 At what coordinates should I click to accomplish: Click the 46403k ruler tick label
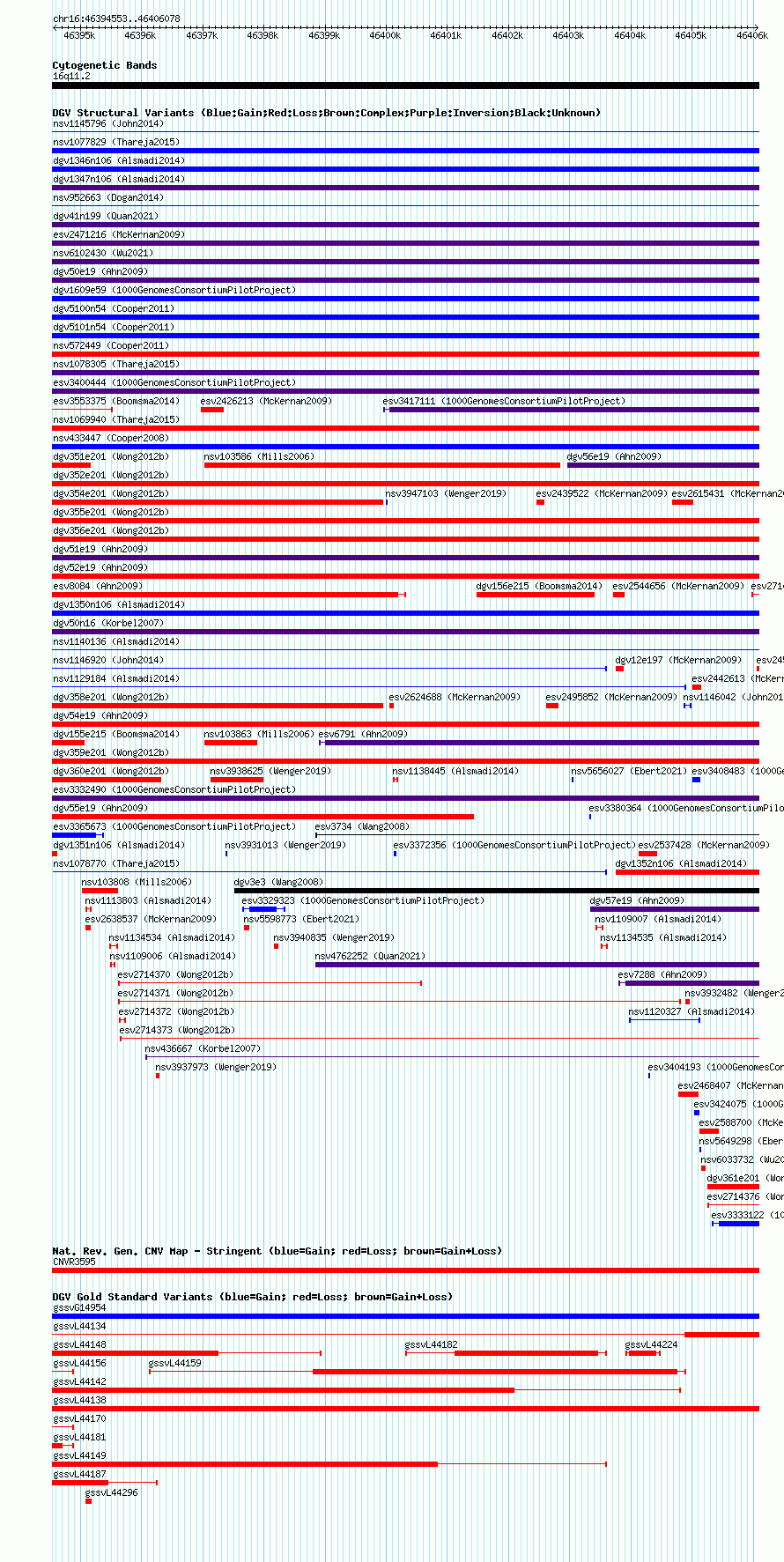[568, 35]
